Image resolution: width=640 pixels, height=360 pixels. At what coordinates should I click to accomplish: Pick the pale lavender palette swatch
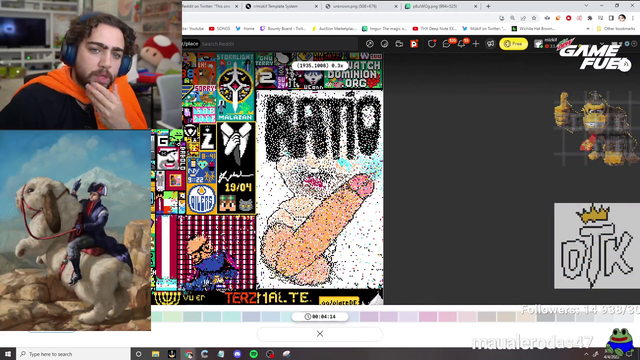(x=408, y=316)
